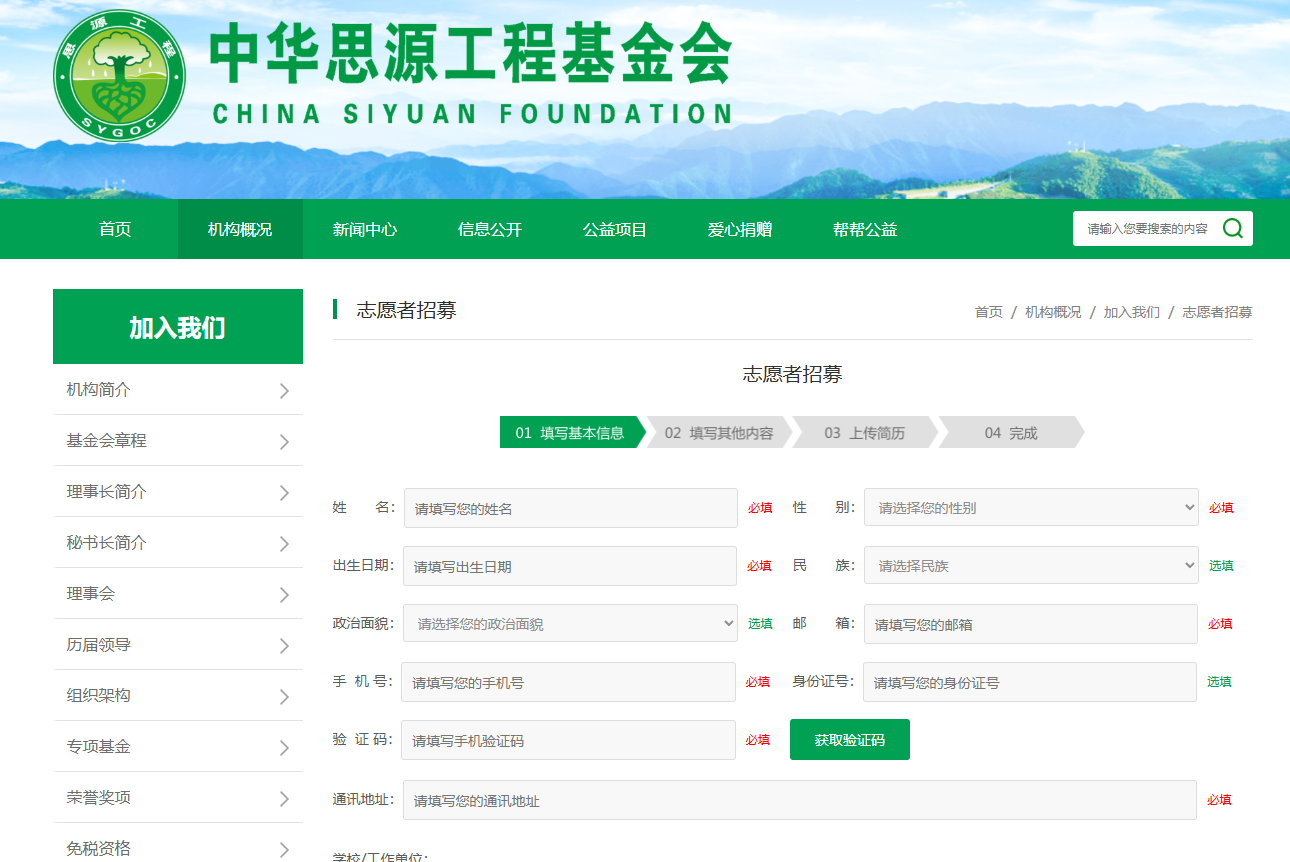
Task: Open 新闻中心 in the navigation bar
Action: pos(365,230)
